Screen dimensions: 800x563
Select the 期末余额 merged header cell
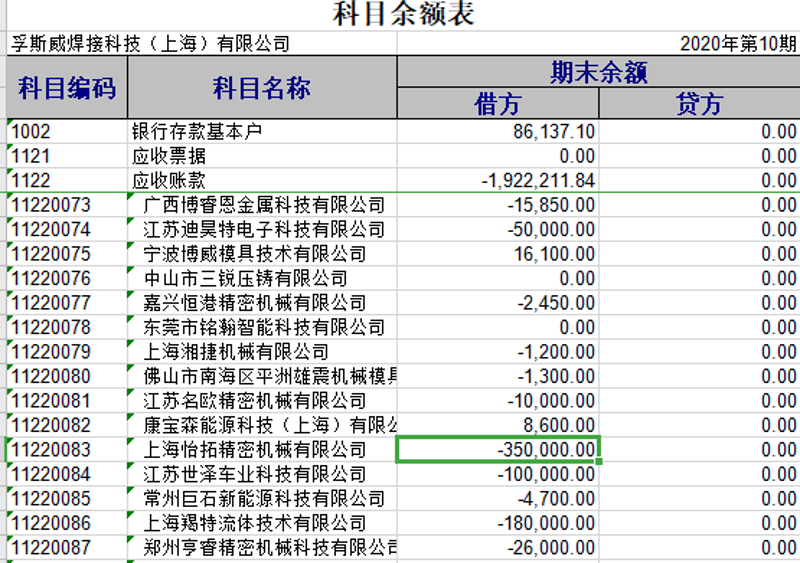598,72
